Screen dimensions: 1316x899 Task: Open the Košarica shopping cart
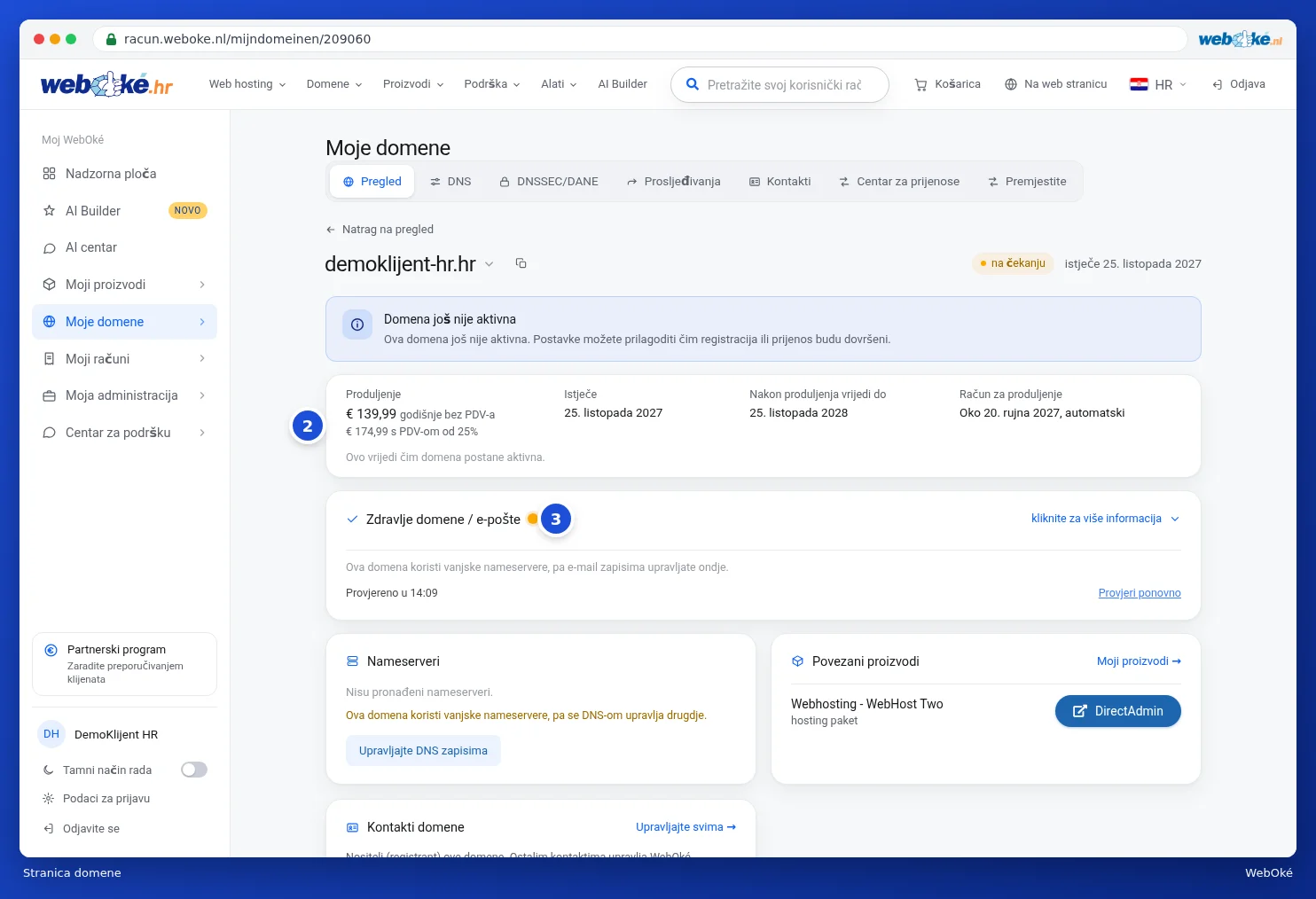pyautogui.click(x=947, y=84)
